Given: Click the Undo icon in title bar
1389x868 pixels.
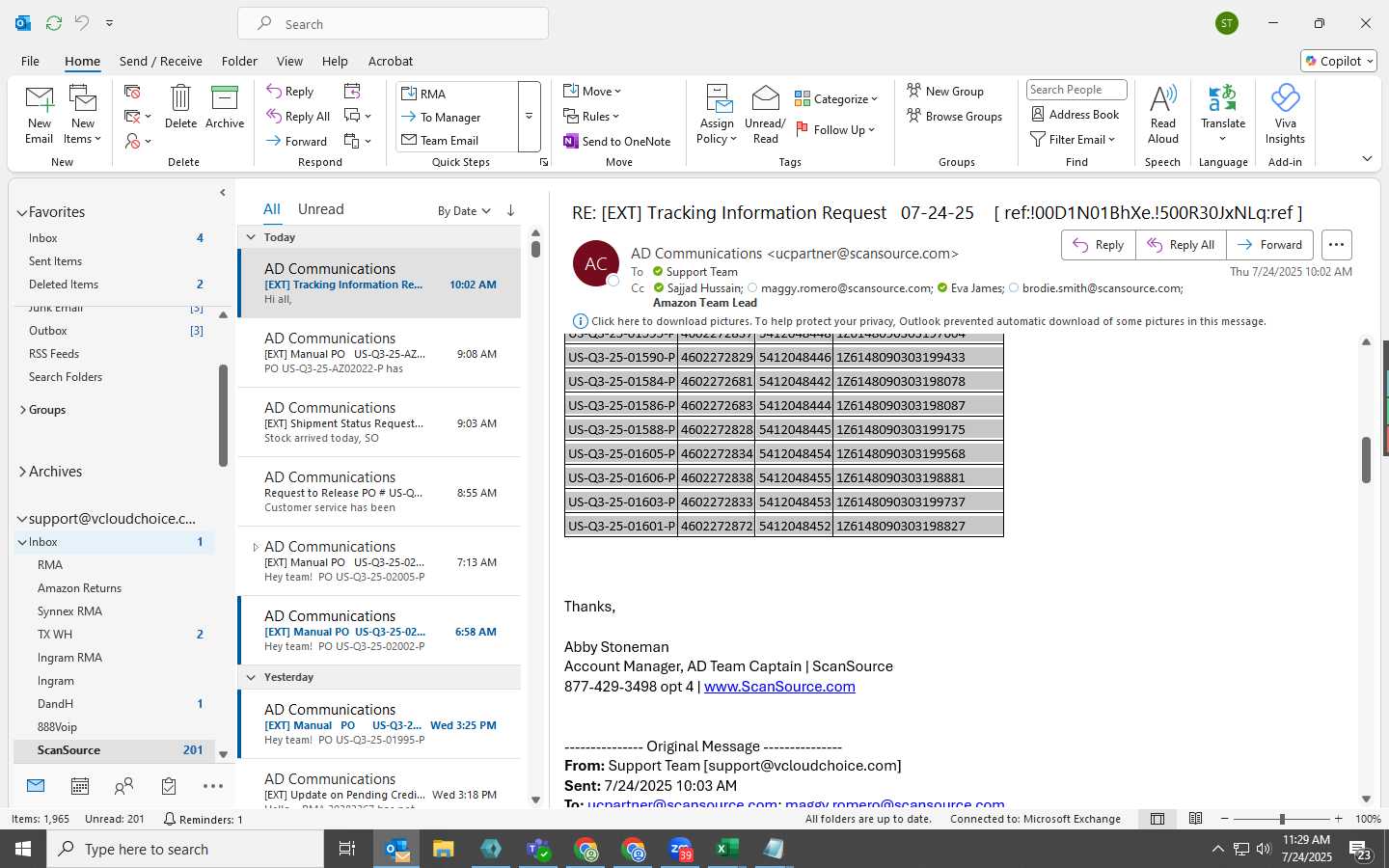Looking at the screenshot, I should [82, 23].
